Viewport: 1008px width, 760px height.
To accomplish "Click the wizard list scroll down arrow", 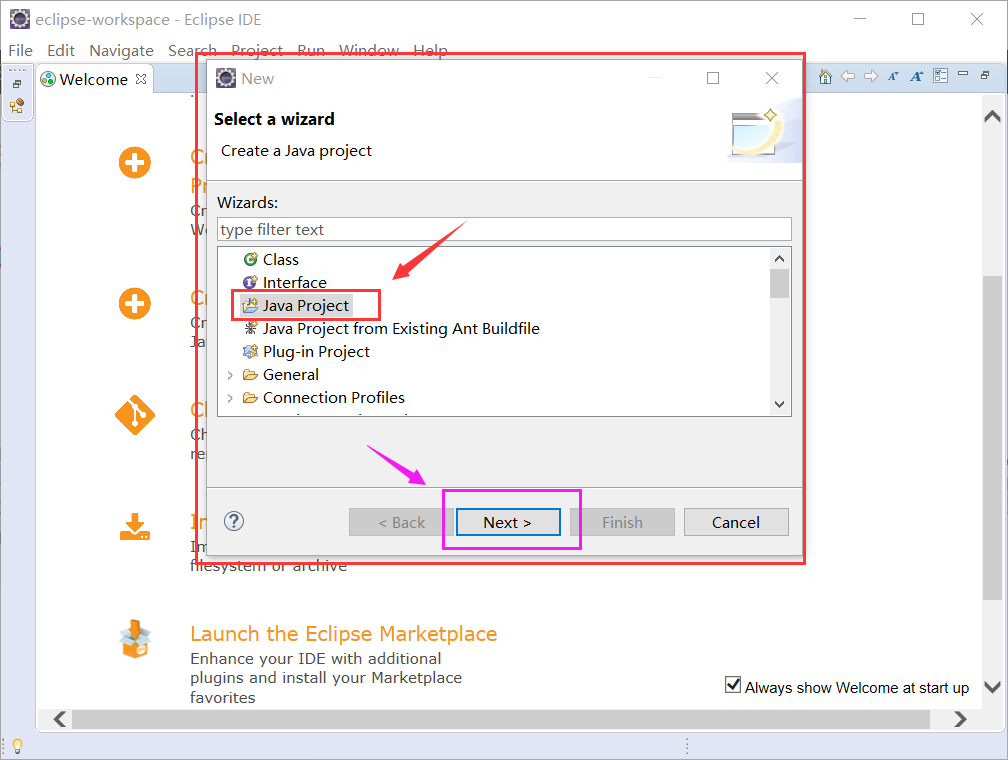I will tap(779, 404).
